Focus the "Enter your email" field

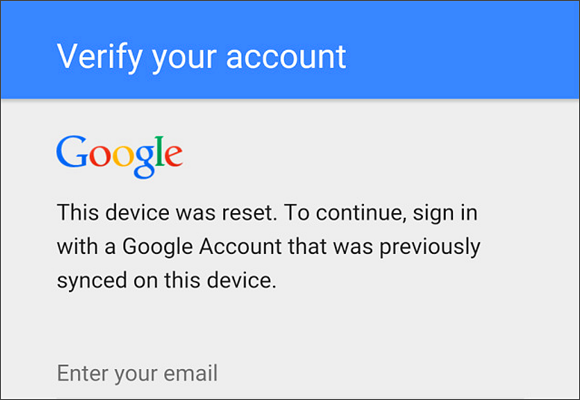coord(290,373)
